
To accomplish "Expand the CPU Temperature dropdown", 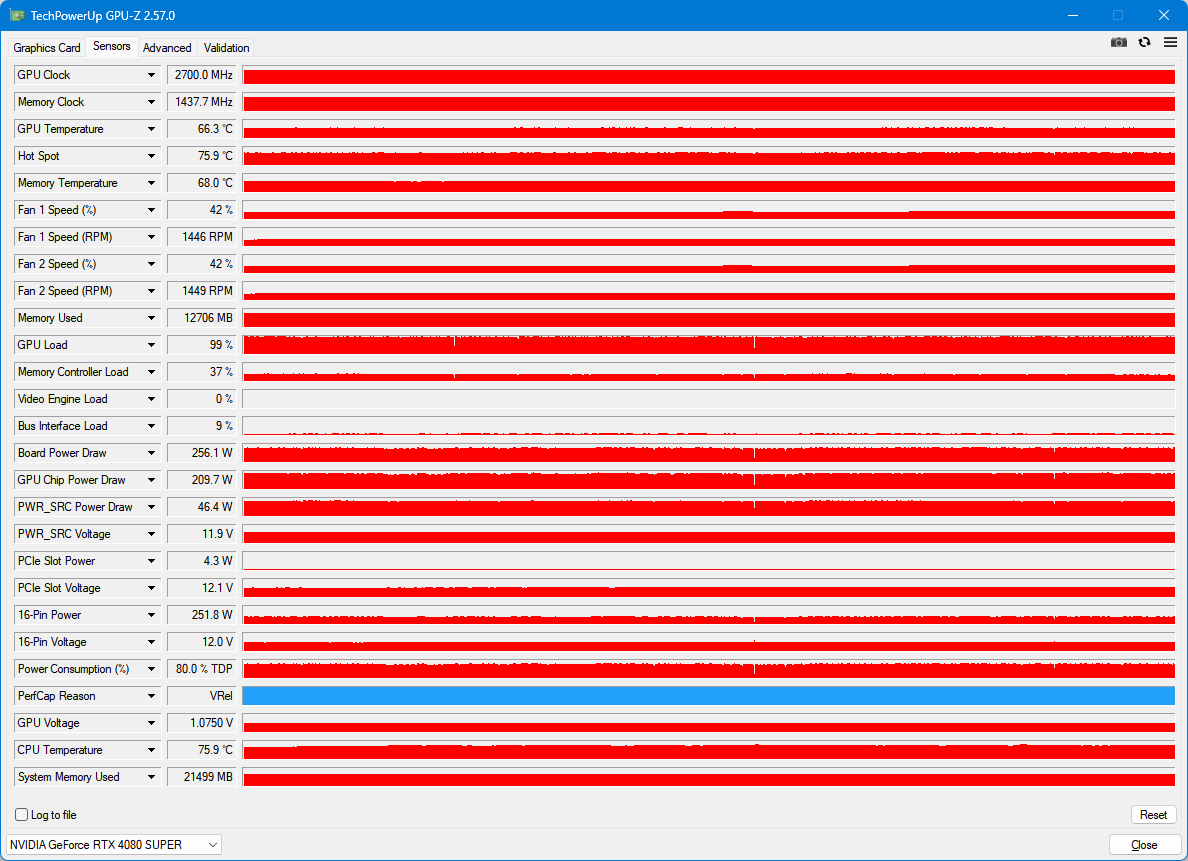I will coord(88,750).
